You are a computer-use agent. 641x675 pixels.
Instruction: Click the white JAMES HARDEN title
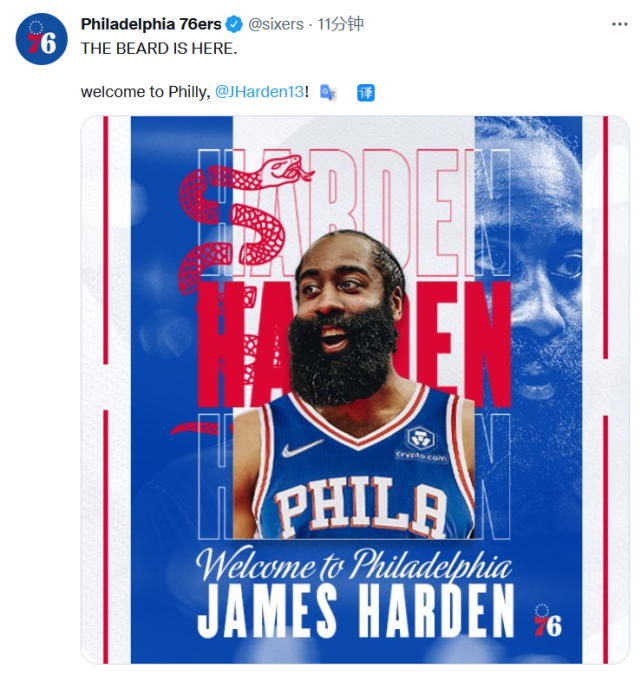coord(356,612)
